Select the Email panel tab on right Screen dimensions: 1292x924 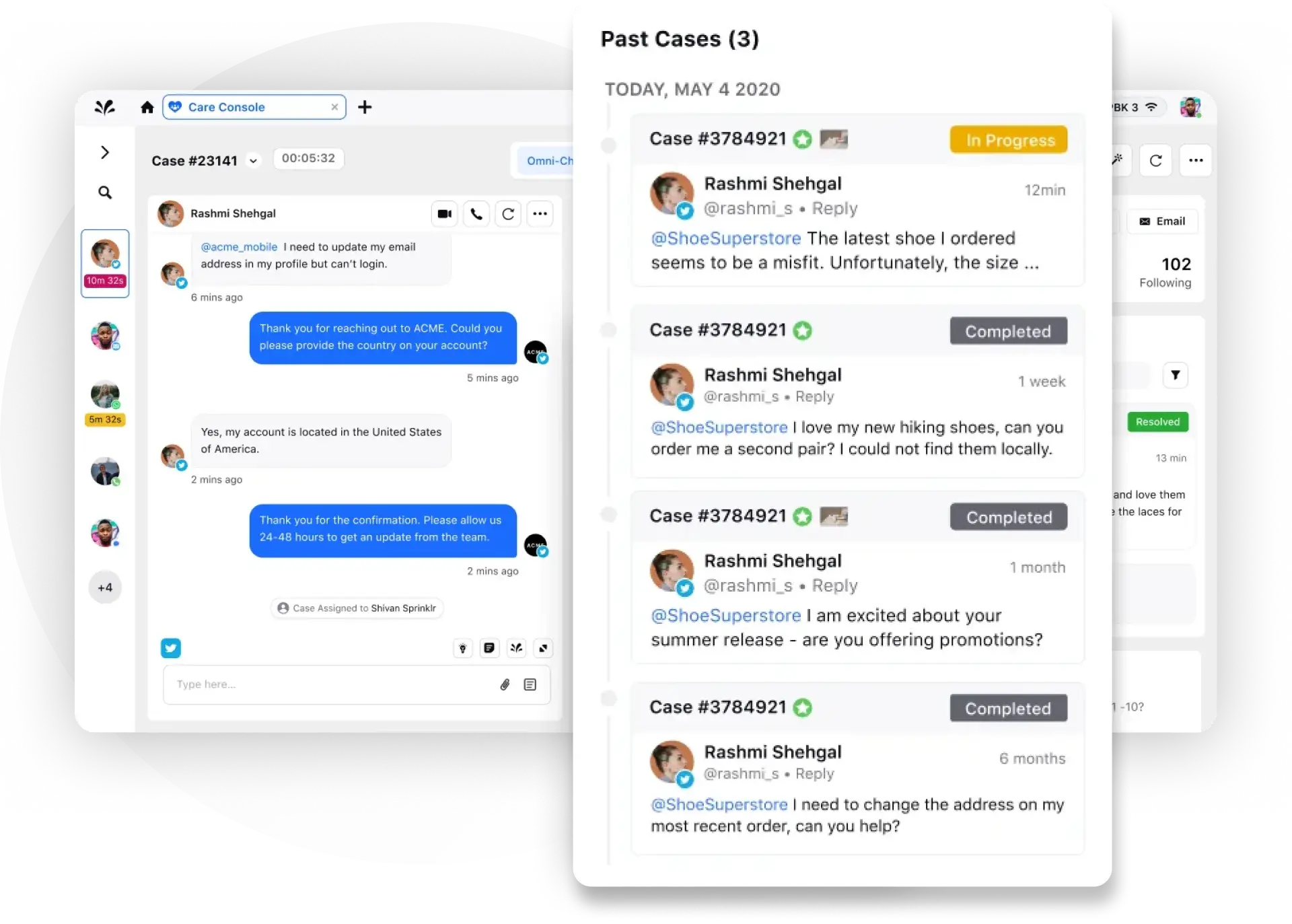pos(1163,221)
